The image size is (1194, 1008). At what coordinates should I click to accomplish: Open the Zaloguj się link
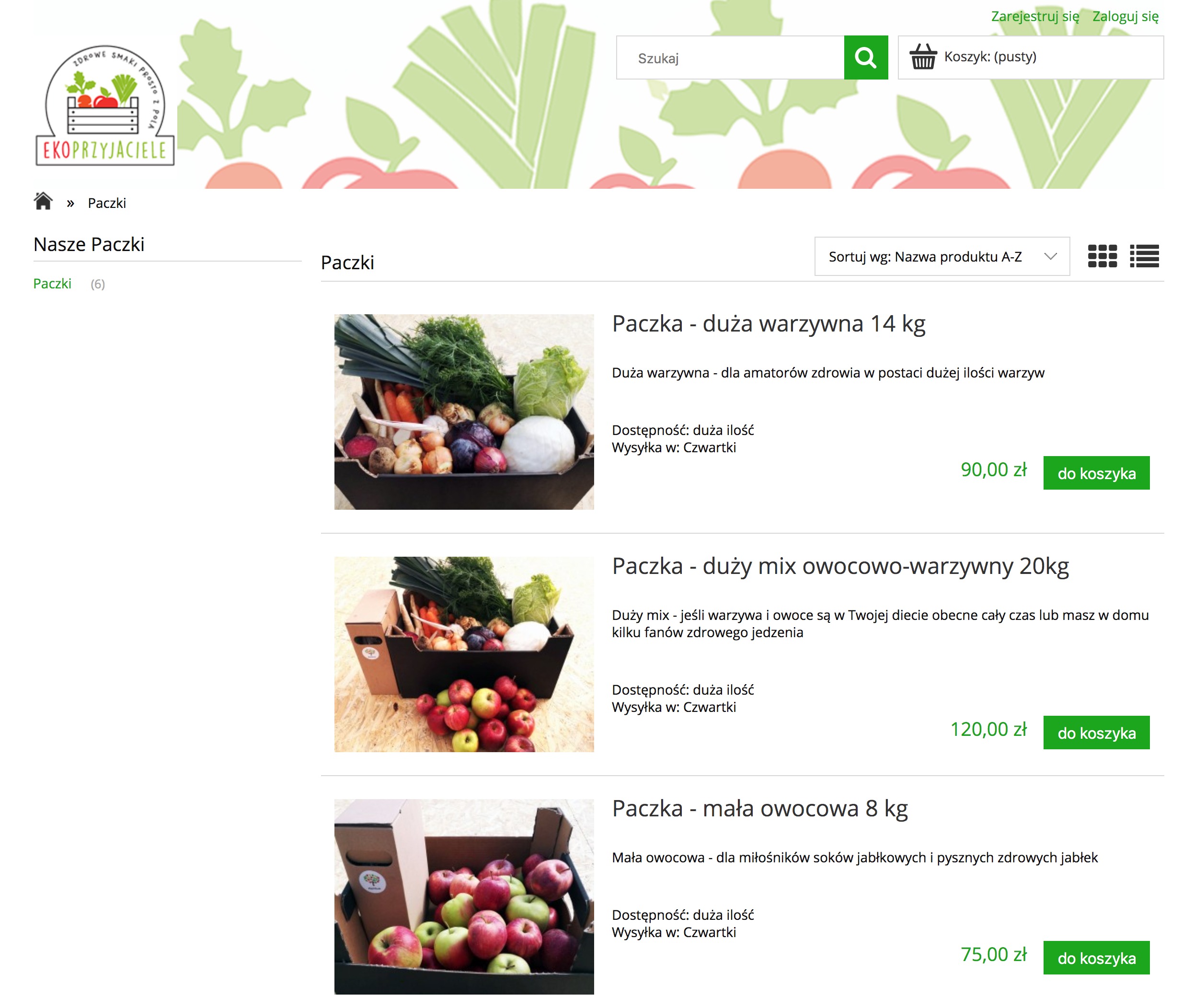click(1125, 17)
